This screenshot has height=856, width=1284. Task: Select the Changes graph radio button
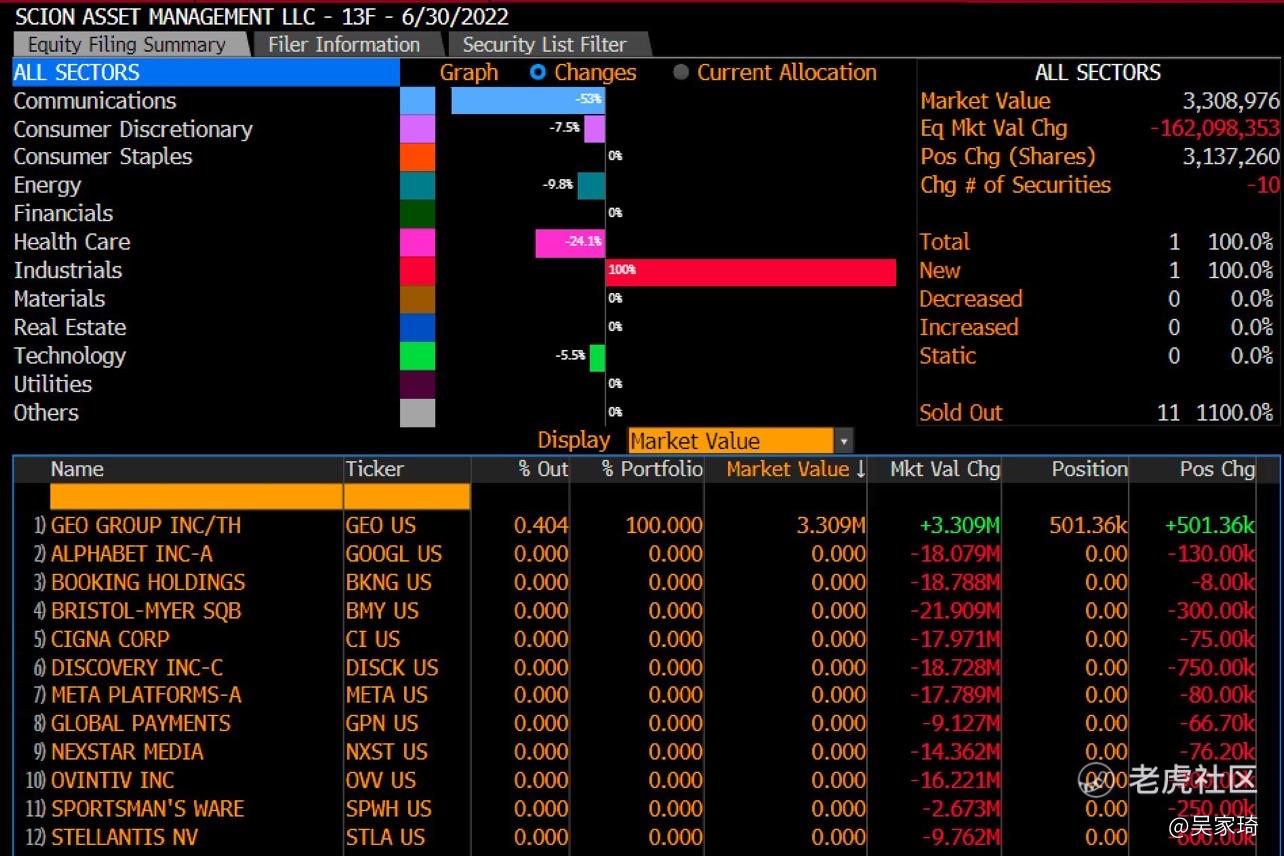538,73
